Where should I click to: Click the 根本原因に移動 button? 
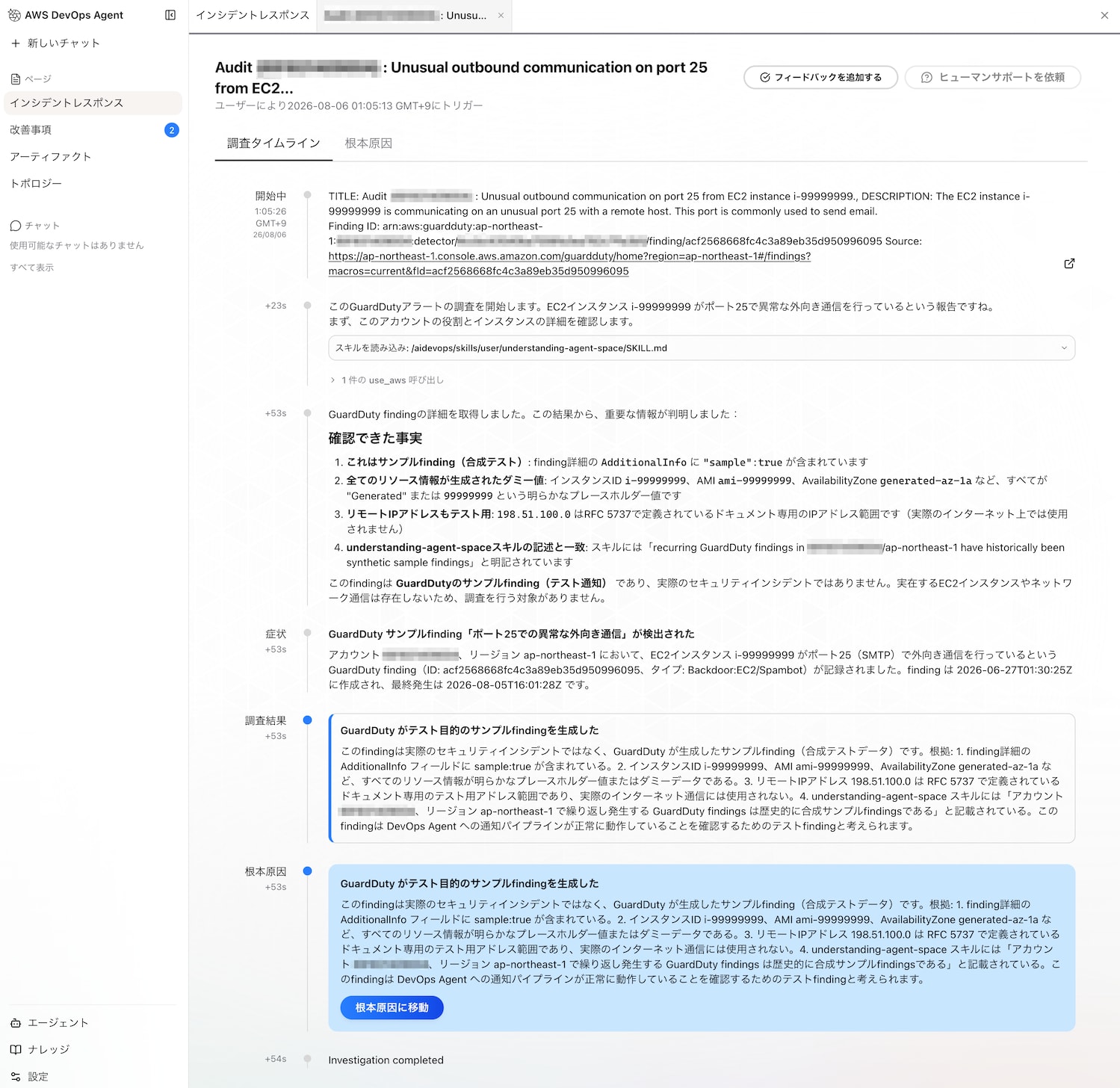(392, 1007)
